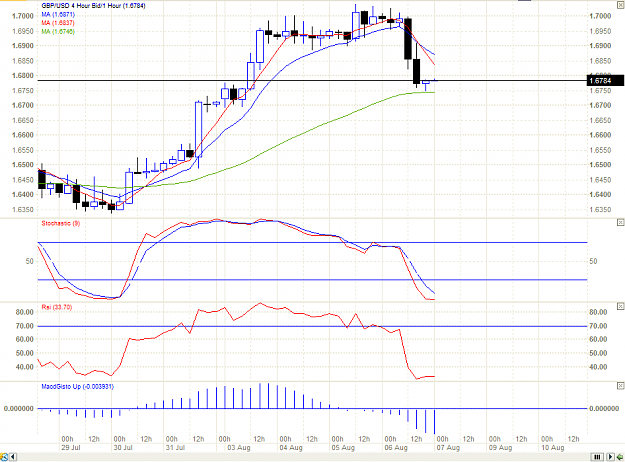Select the blue MA (1.6871) legend label
The height and width of the screenshot is (462, 625).
point(58,15)
